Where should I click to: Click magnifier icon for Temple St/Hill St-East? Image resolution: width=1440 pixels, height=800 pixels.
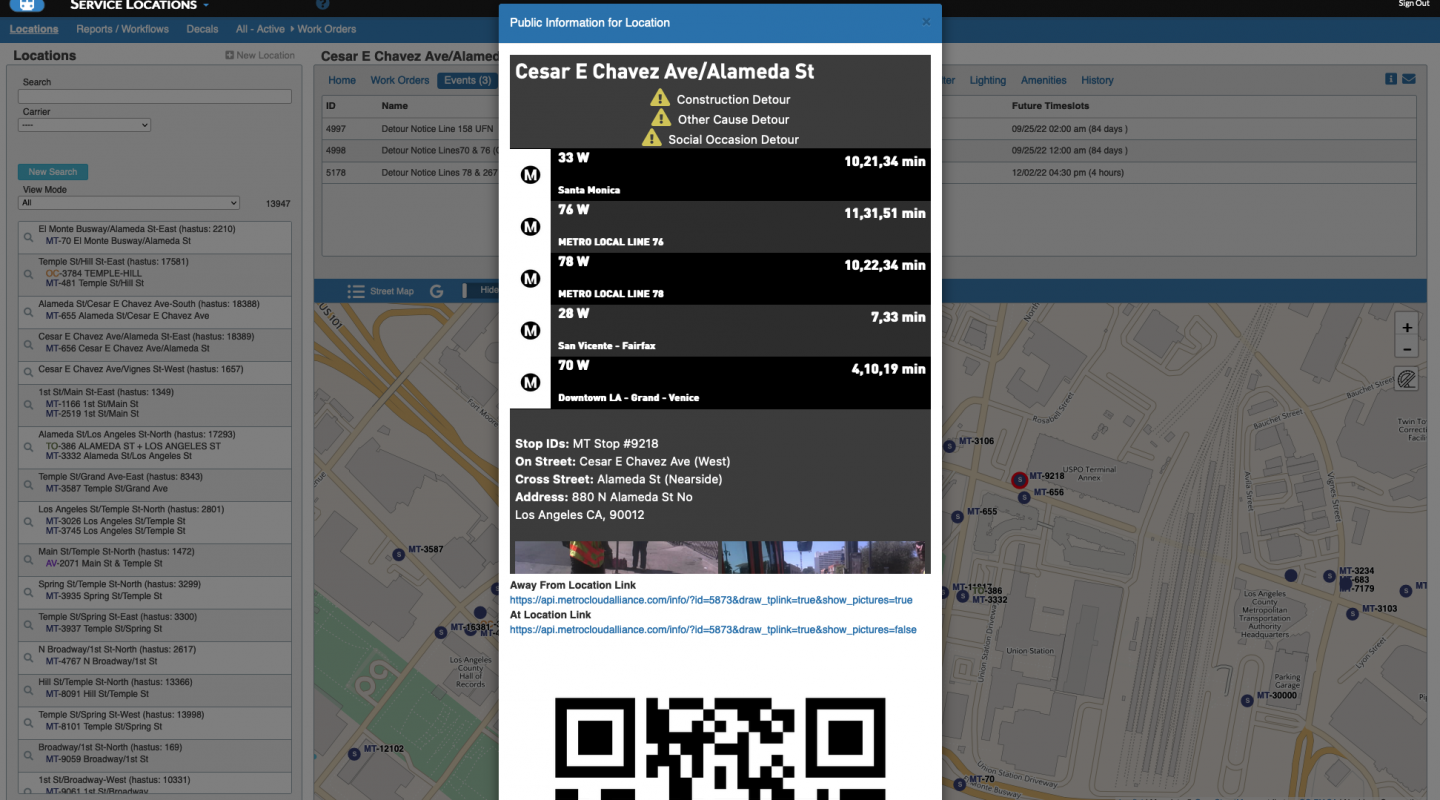[x=28, y=273]
